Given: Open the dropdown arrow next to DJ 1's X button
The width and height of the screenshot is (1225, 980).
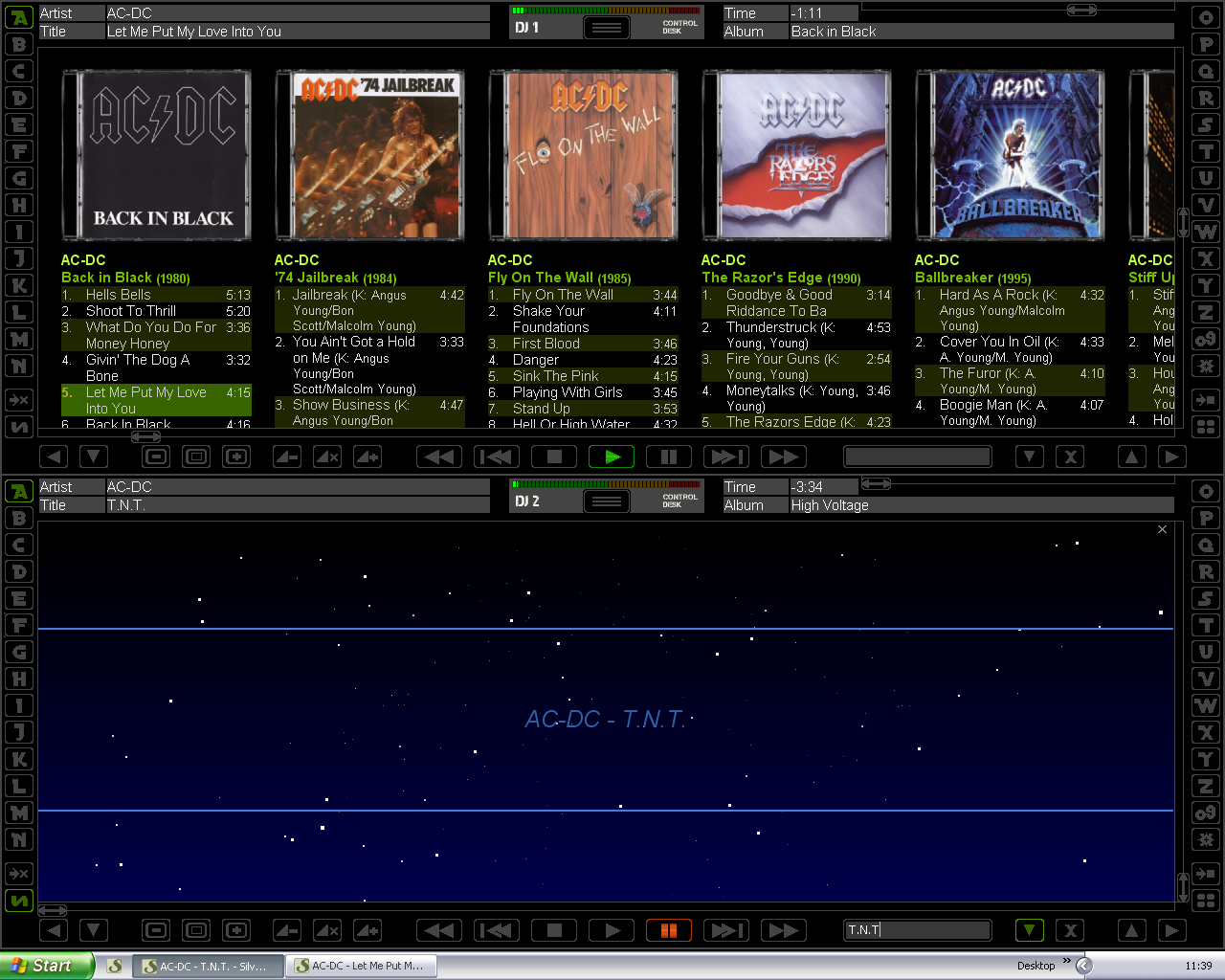Looking at the screenshot, I should [1030, 457].
